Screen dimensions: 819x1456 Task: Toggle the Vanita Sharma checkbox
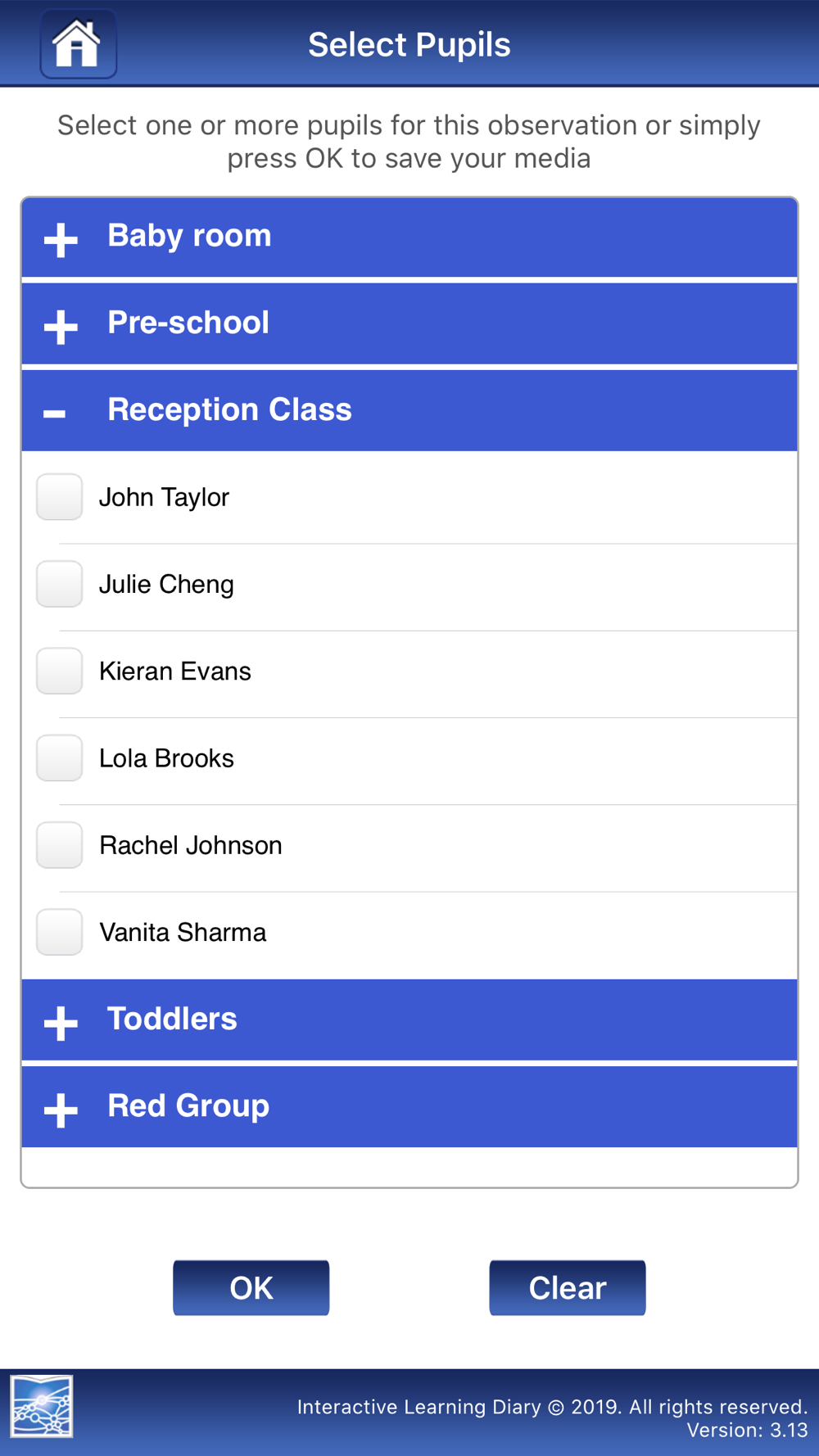[59, 932]
